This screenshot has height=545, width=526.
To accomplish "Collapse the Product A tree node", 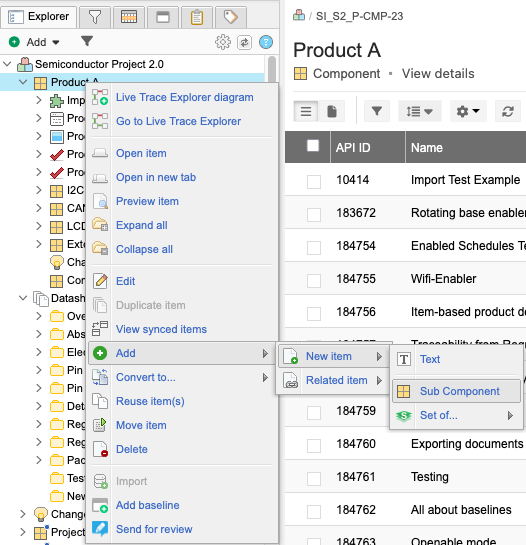I will (x=23, y=82).
